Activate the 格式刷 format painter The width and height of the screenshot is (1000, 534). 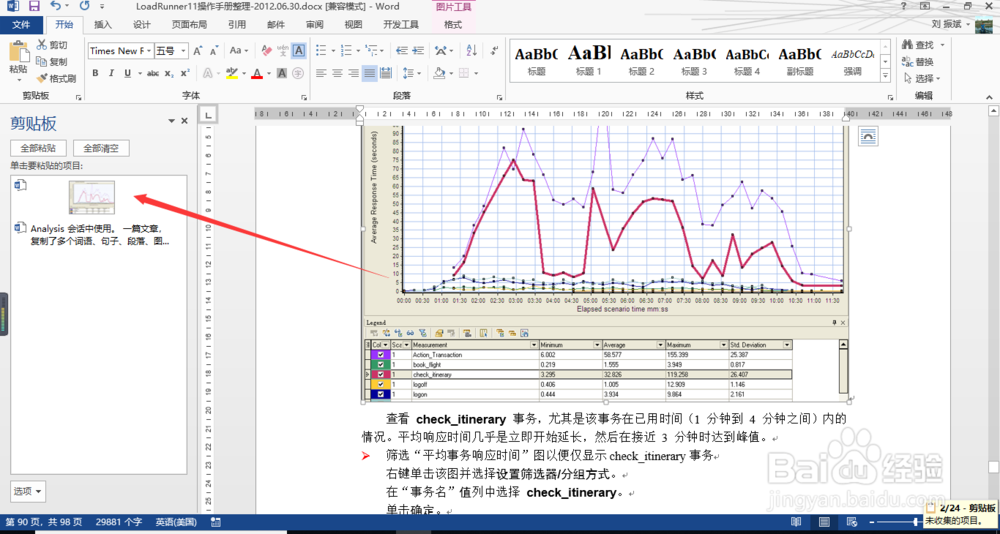pos(56,79)
